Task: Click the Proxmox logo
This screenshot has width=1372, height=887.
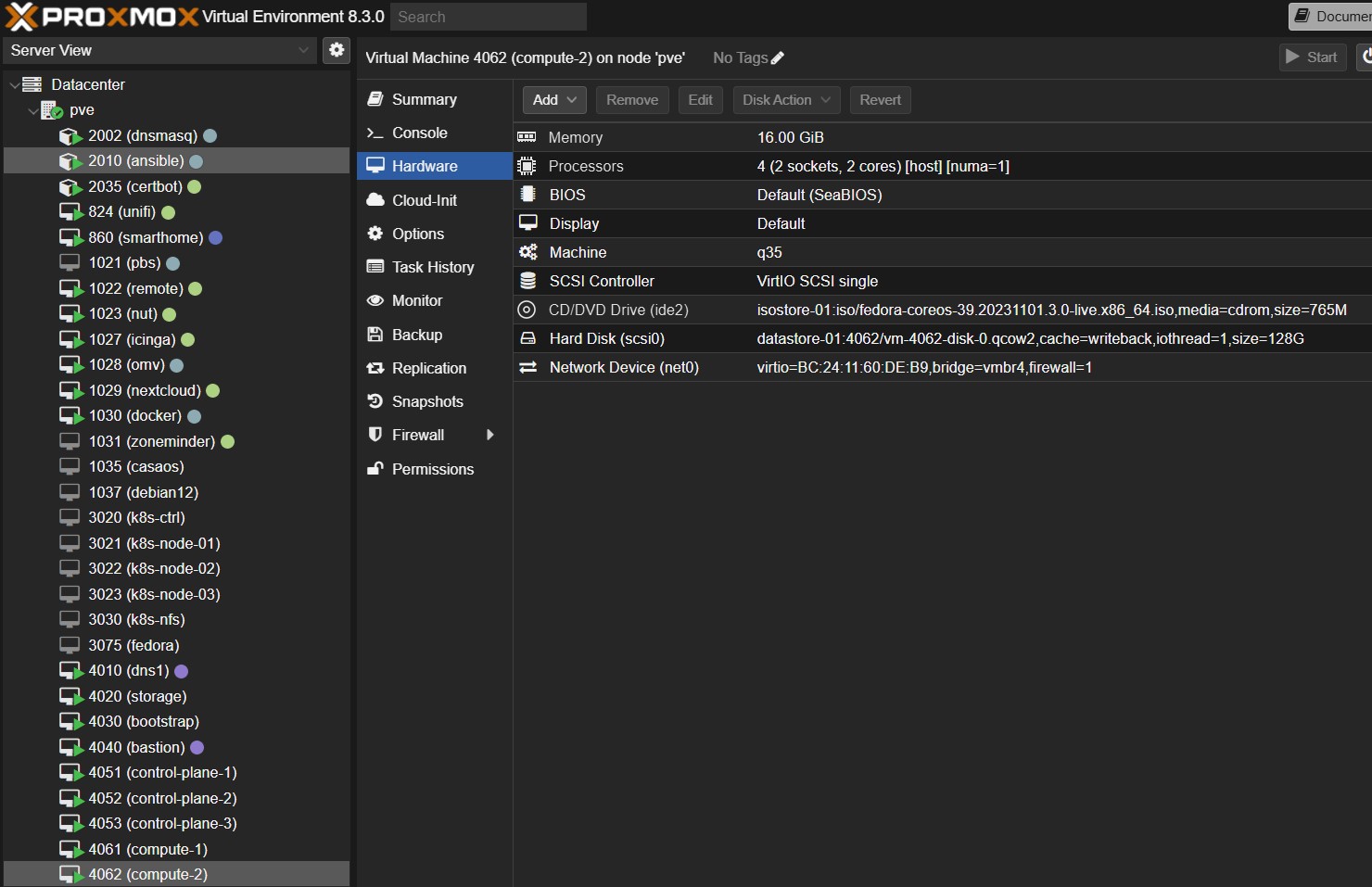Action: pos(102,17)
